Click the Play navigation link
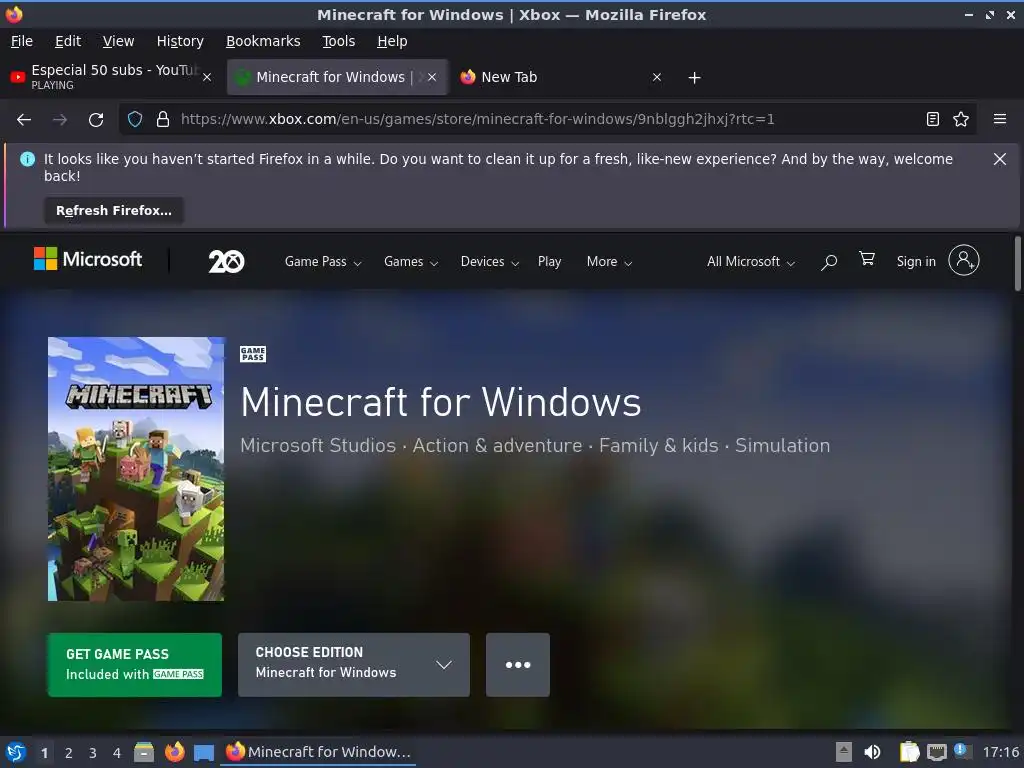This screenshot has height=768, width=1024. pyautogui.click(x=549, y=262)
